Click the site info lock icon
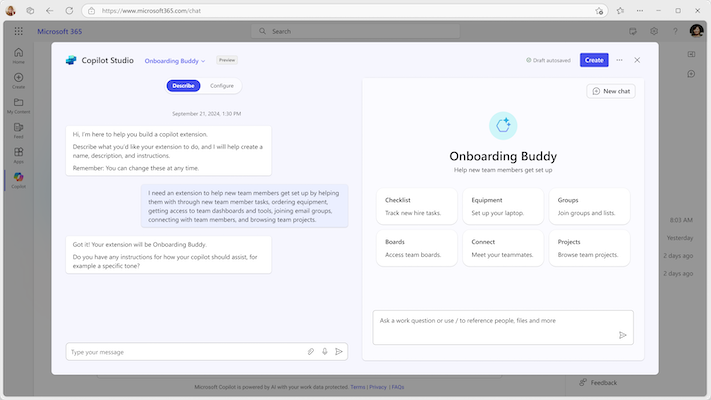The width and height of the screenshot is (711, 400). coord(92,10)
